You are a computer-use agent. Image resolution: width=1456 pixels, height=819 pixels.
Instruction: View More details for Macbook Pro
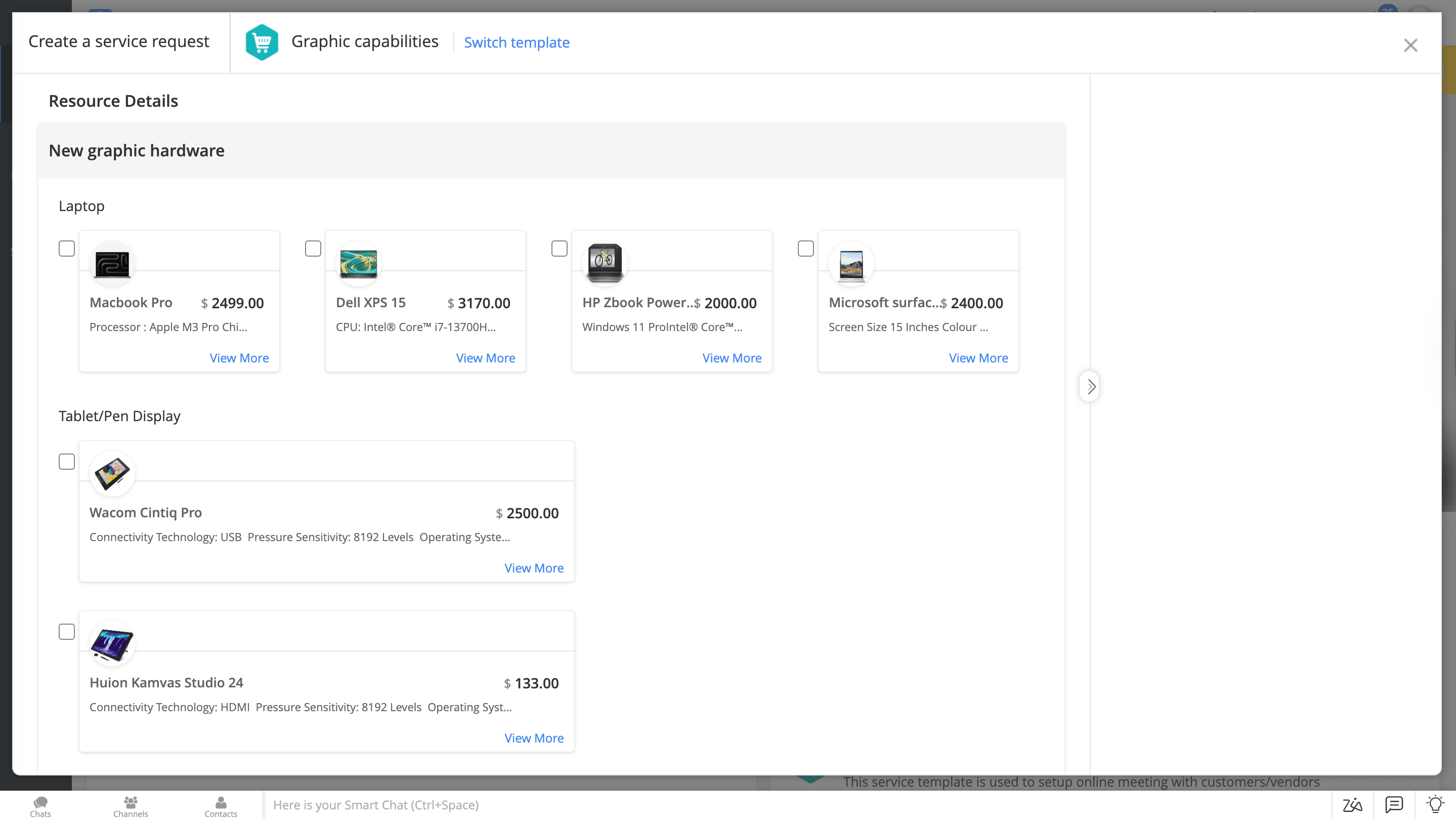[239, 358]
